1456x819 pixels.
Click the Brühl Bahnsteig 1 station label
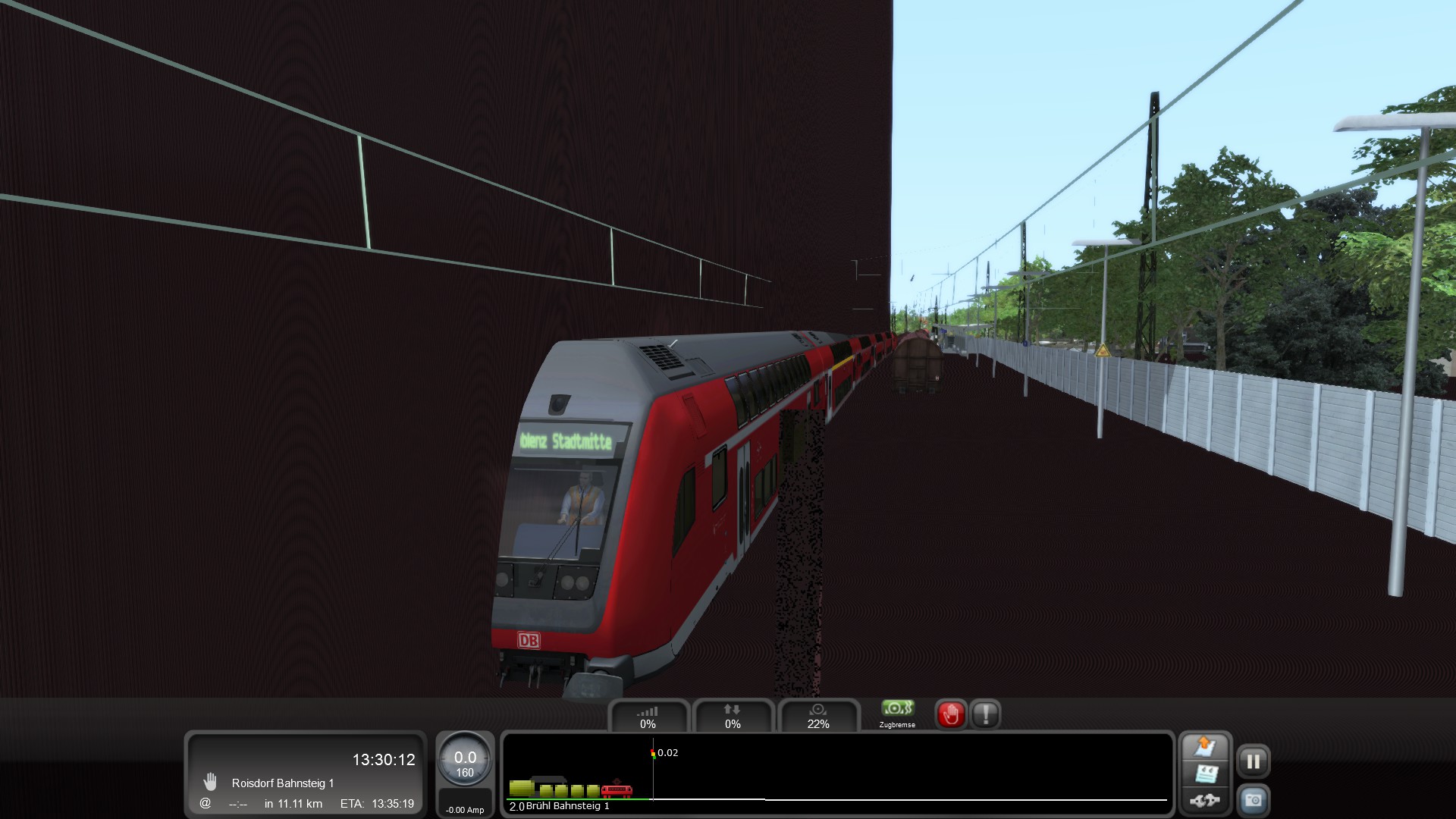(568, 806)
